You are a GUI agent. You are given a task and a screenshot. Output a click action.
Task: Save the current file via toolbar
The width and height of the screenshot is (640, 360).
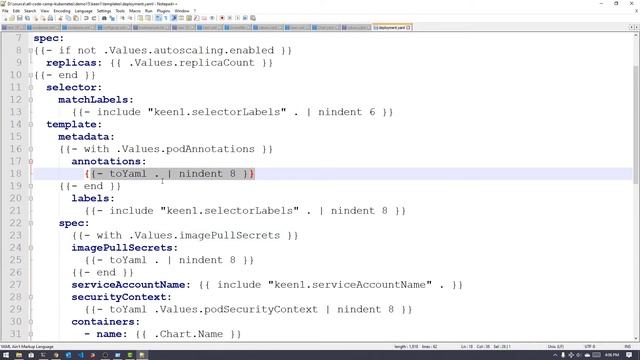point(20,18)
